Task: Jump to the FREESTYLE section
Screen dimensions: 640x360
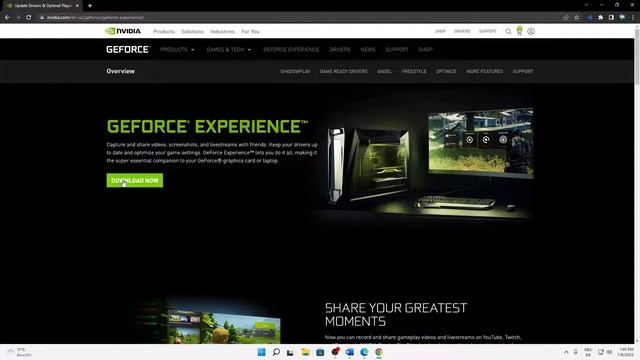Action: click(413, 71)
